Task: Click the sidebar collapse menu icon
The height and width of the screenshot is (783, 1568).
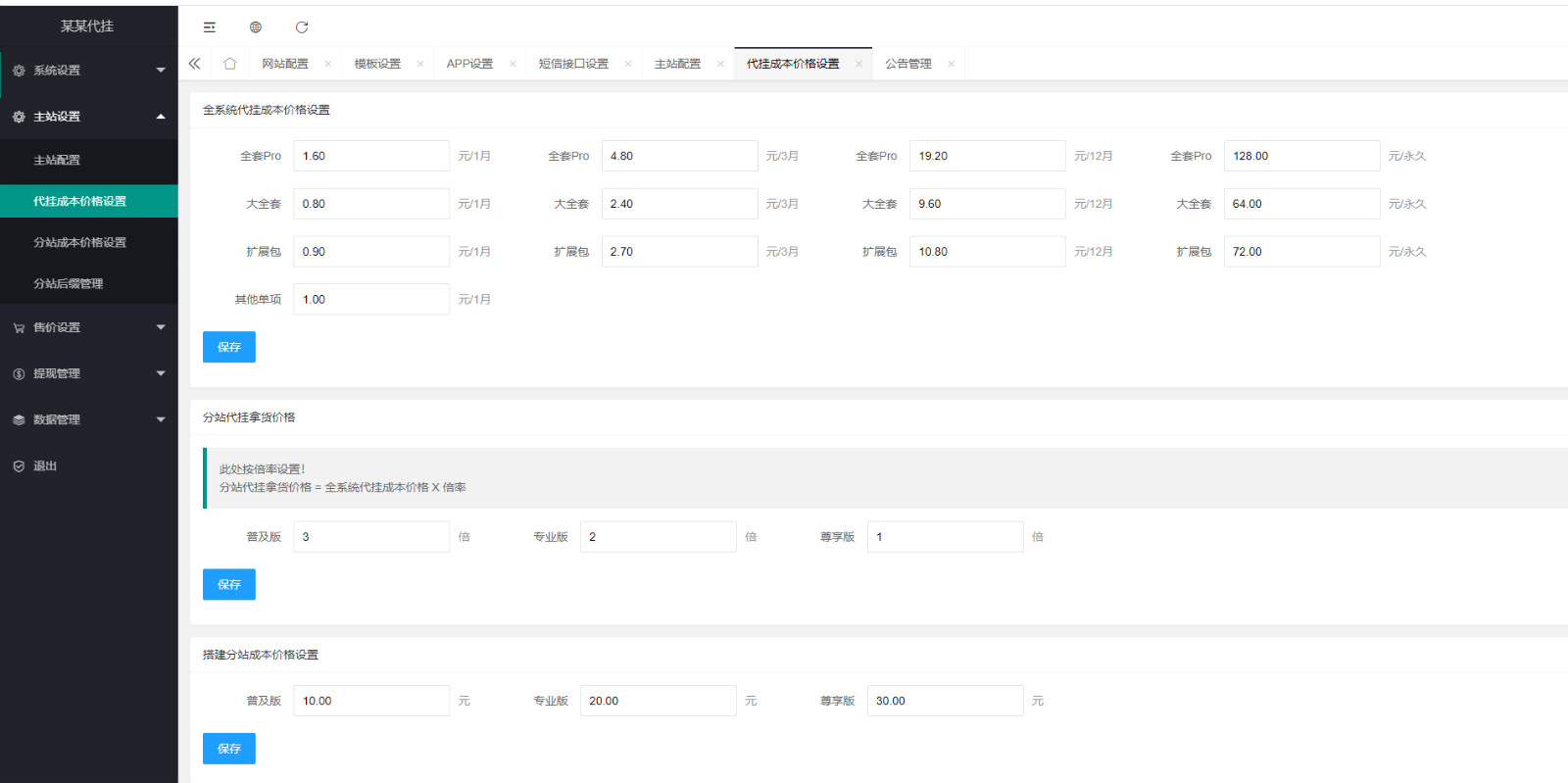Action: (x=209, y=27)
